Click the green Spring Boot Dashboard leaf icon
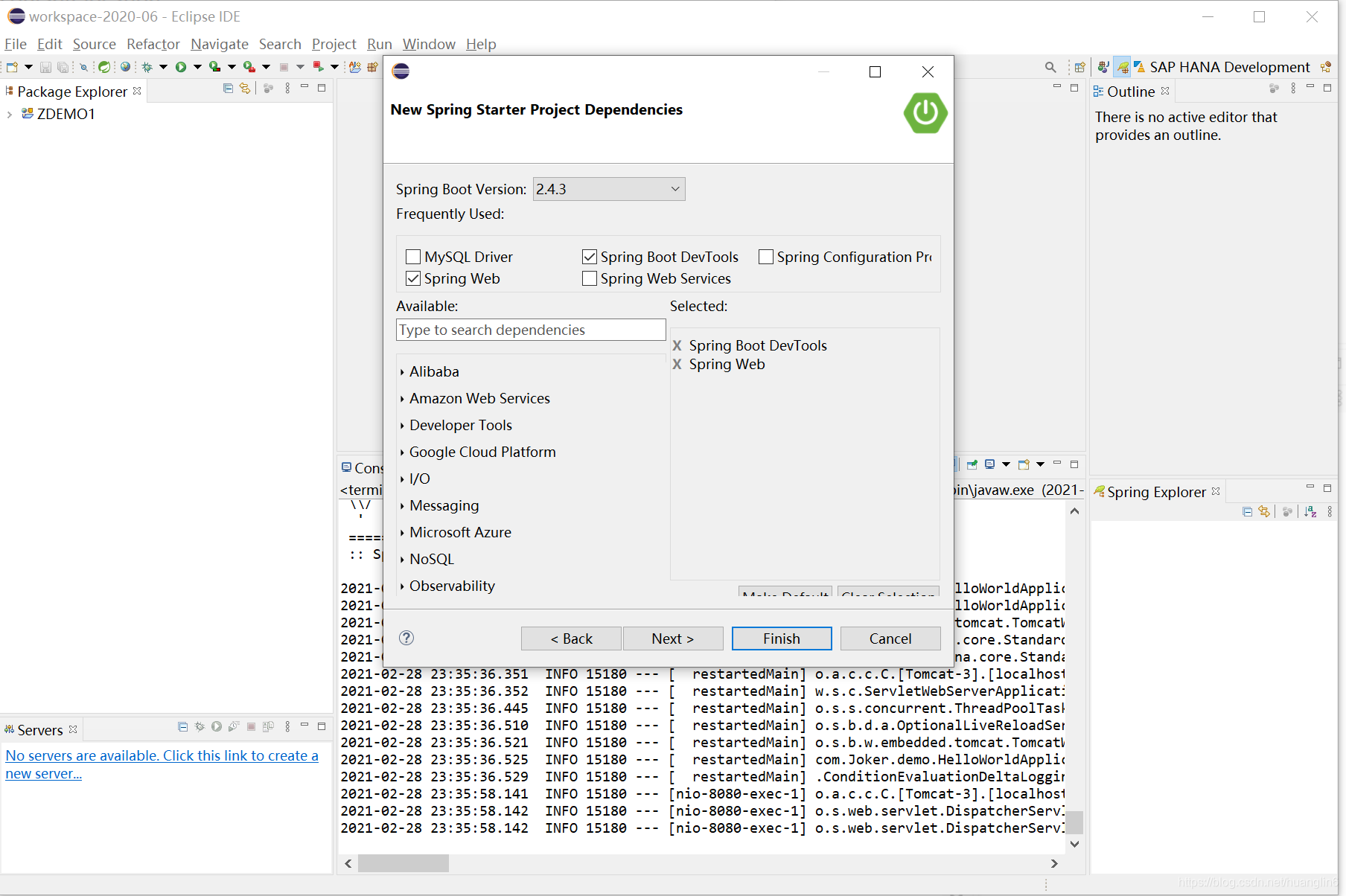The width and height of the screenshot is (1346, 896). pyautogui.click(x=104, y=67)
